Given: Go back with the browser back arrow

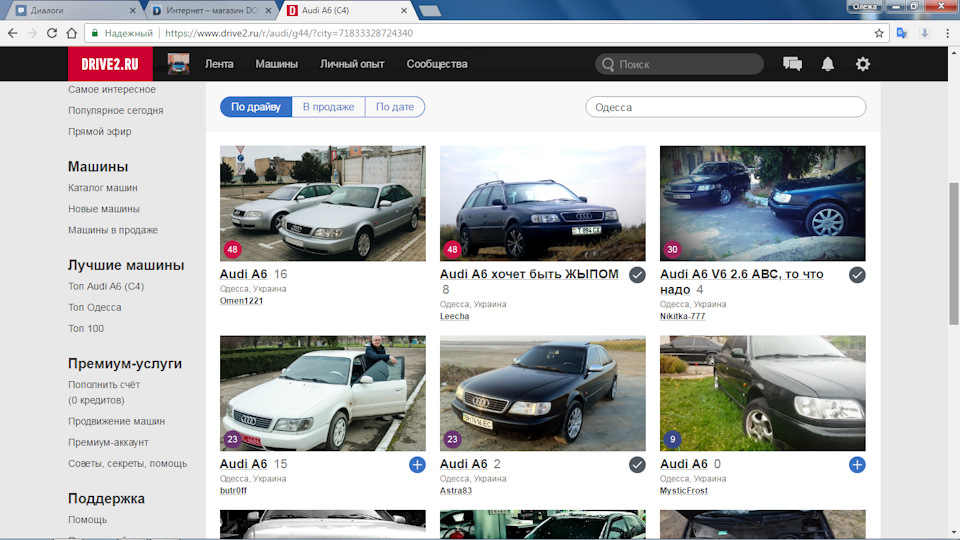Looking at the screenshot, I should tap(12, 33).
